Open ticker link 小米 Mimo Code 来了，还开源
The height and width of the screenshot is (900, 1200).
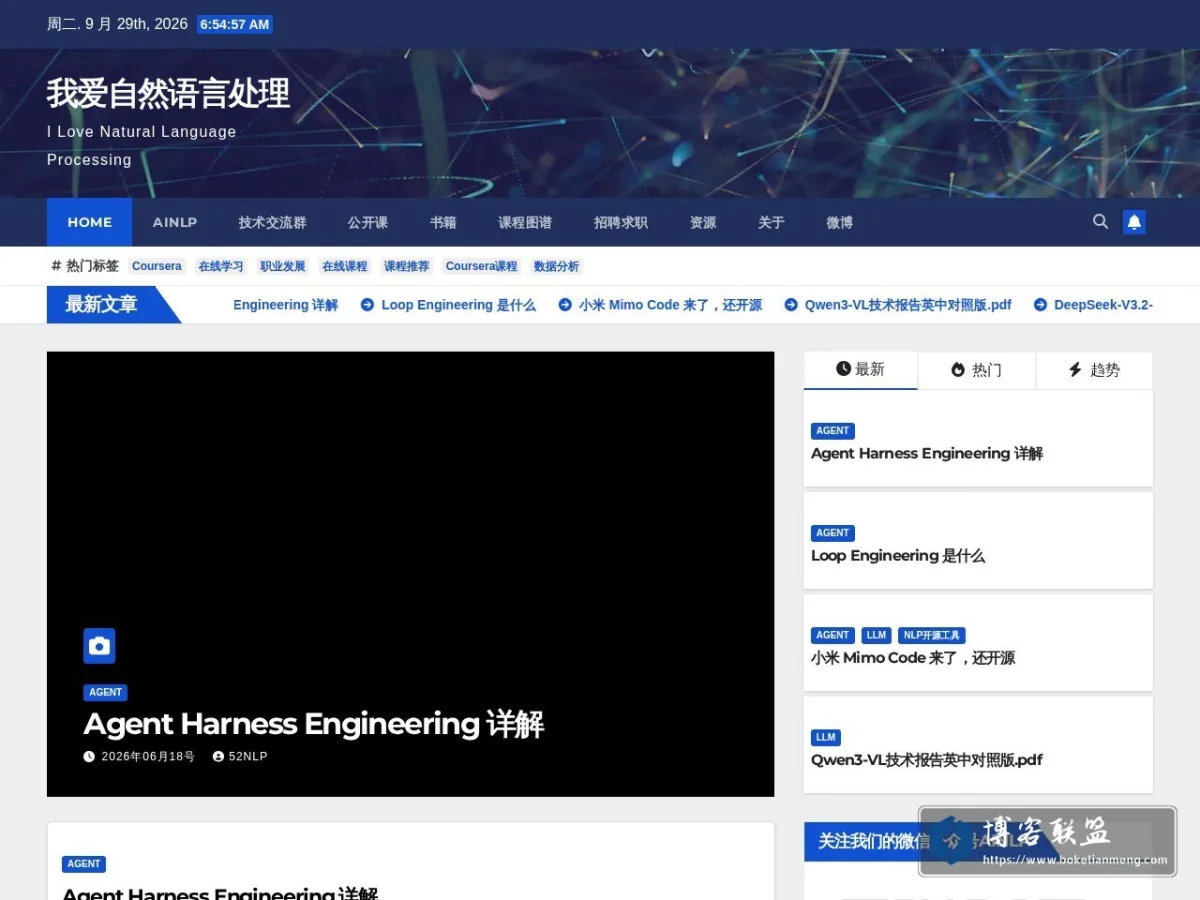tap(671, 305)
